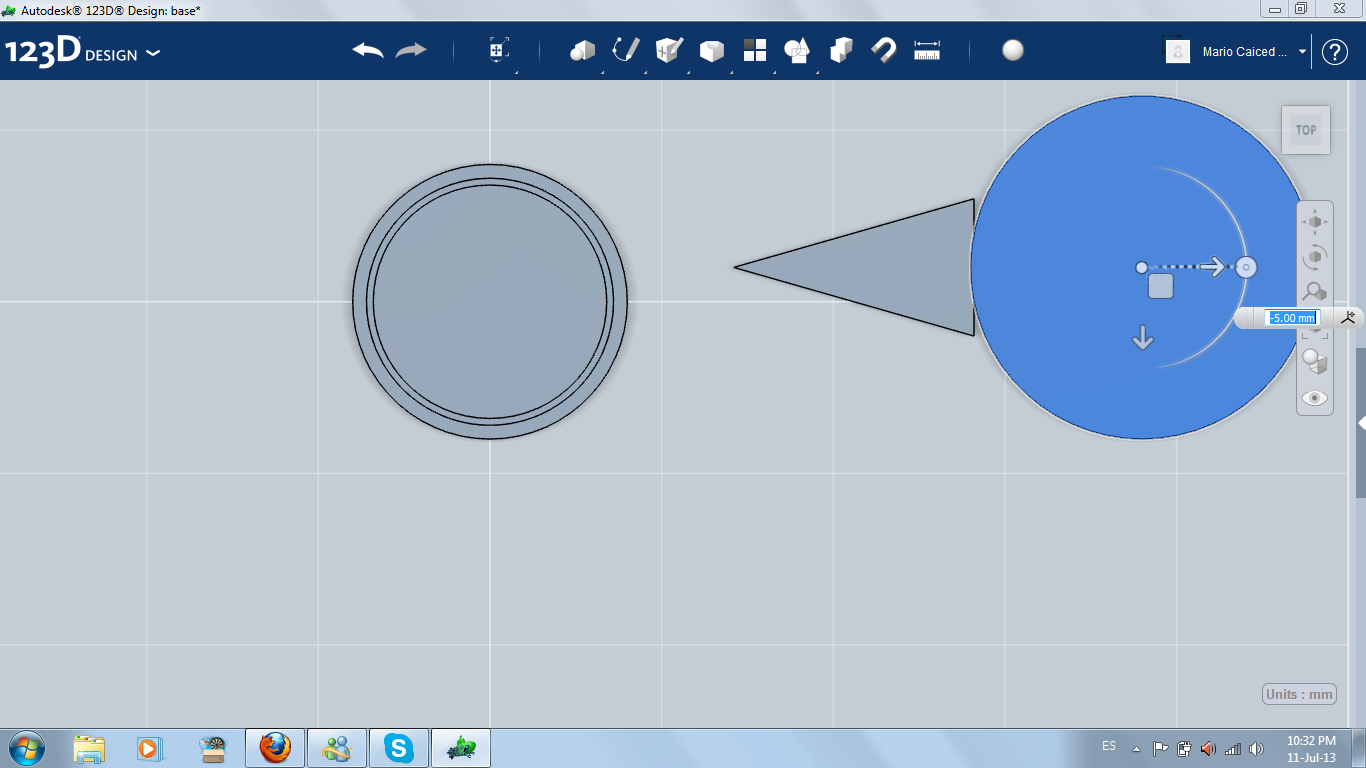Screen dimensions: 1366x768
Task: Click the rotation ring handle on manipulator
Action: [x=1246, y=267]
